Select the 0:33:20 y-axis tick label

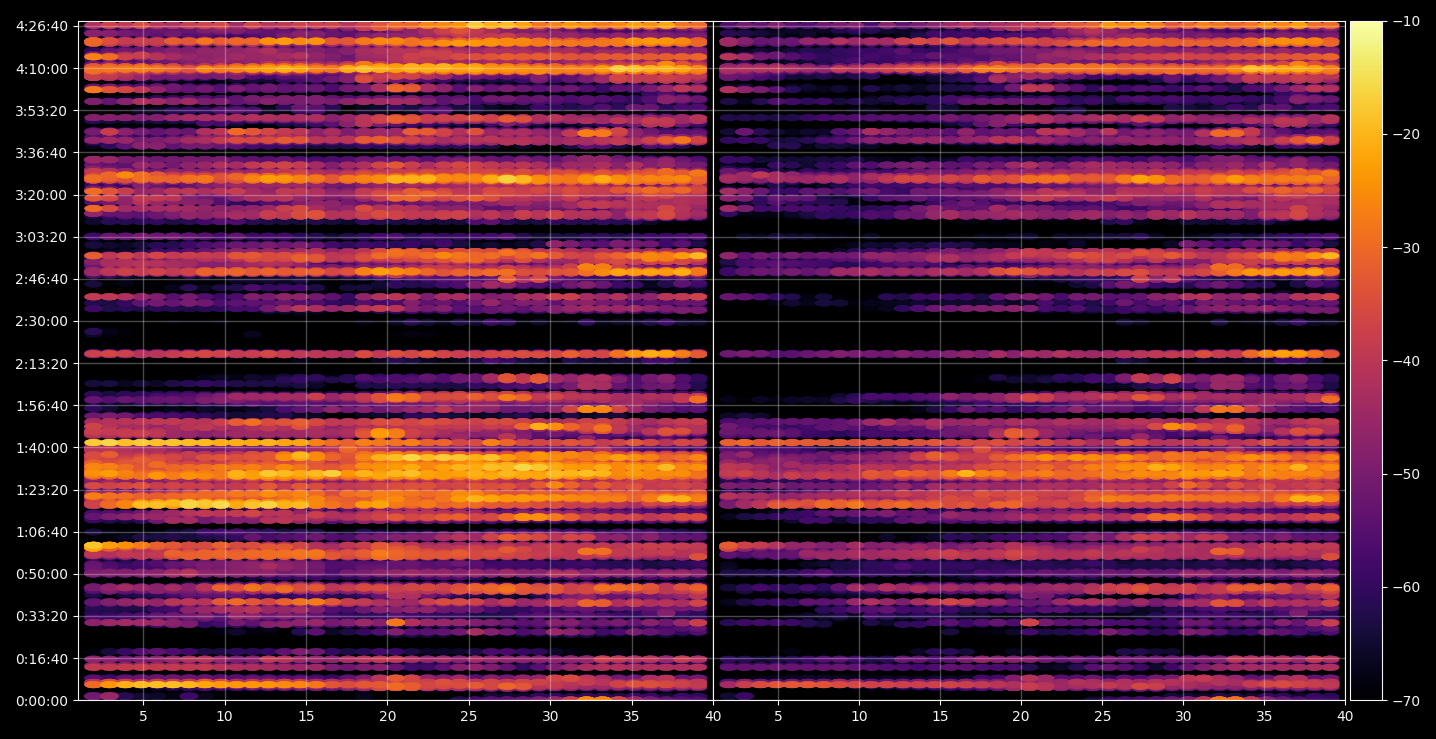pos(41,616)
